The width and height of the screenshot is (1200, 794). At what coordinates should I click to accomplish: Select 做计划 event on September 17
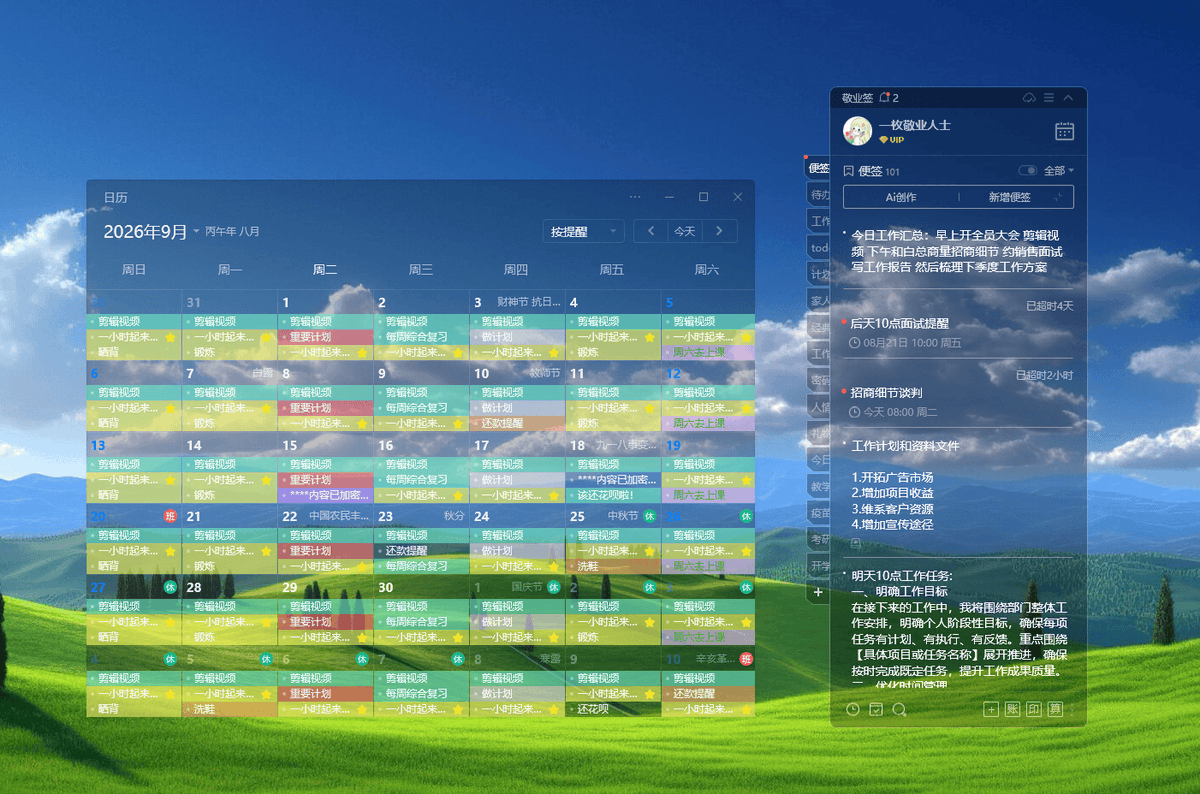click(518, 480)
